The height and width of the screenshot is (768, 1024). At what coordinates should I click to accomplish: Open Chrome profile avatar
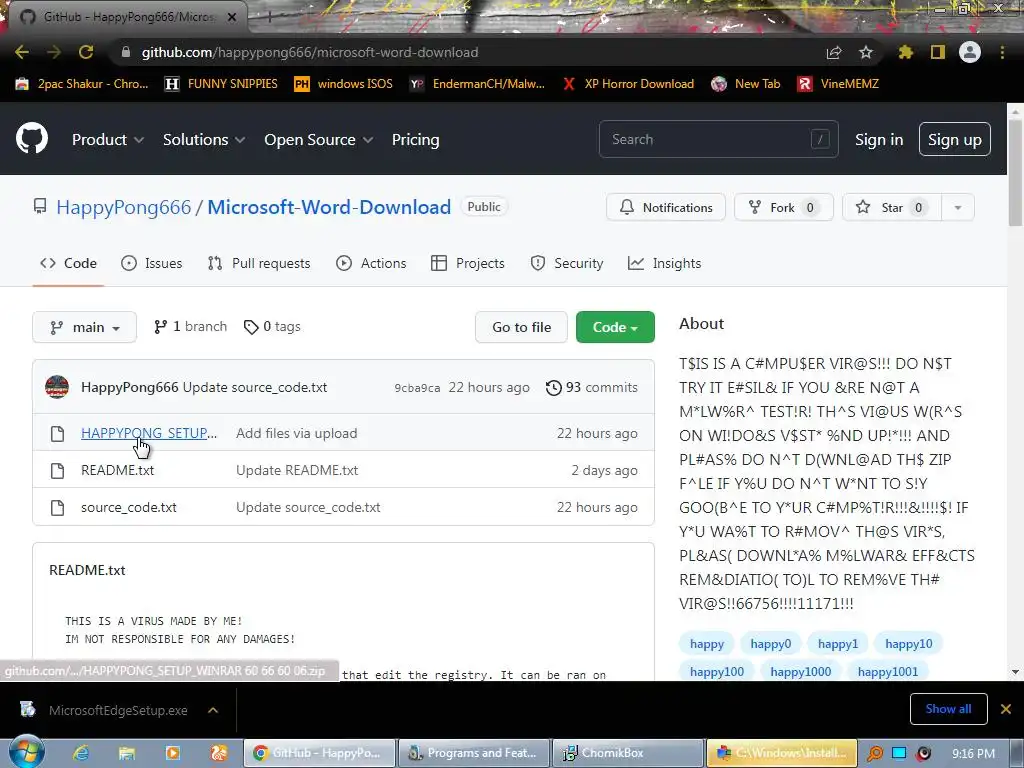pyautogui.click(x=970, y=52)
